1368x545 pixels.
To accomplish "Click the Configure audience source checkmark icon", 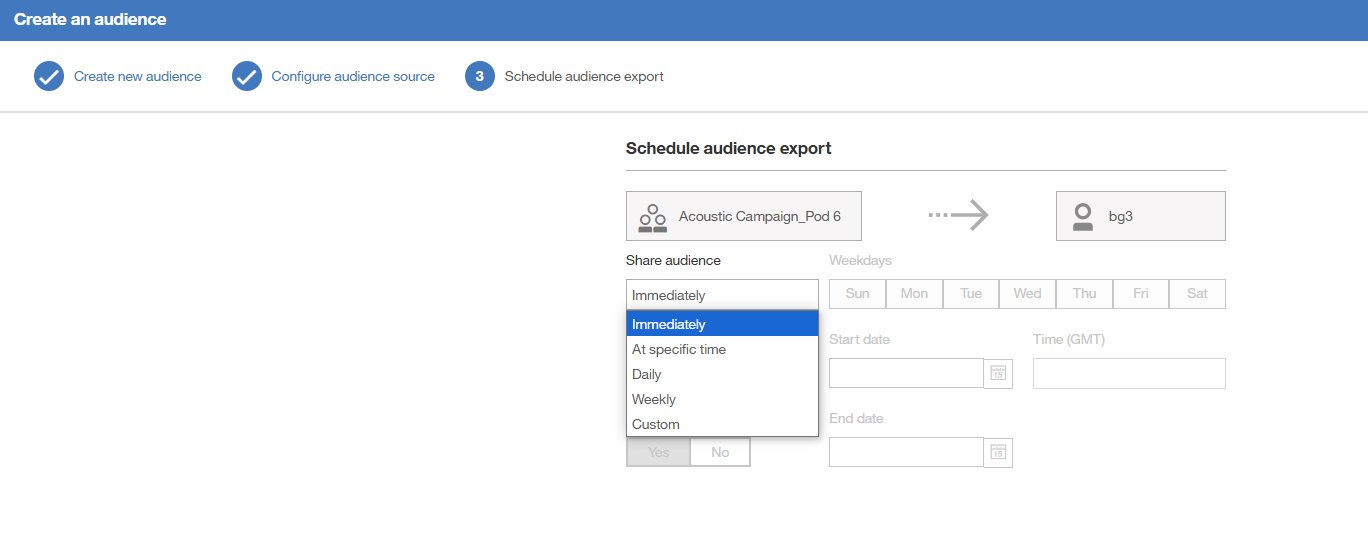I will (x=247, y=76).
